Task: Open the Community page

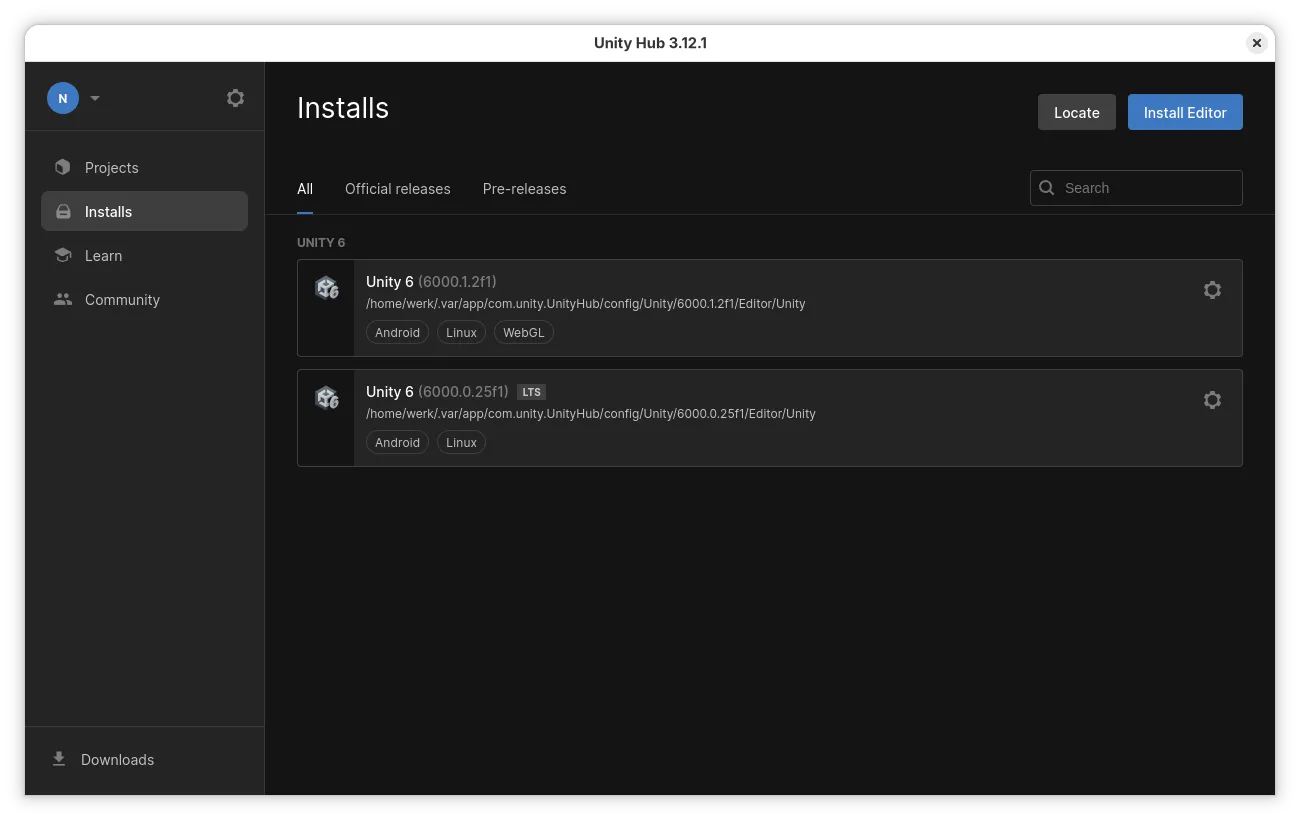Action: (x=122, y=300)
